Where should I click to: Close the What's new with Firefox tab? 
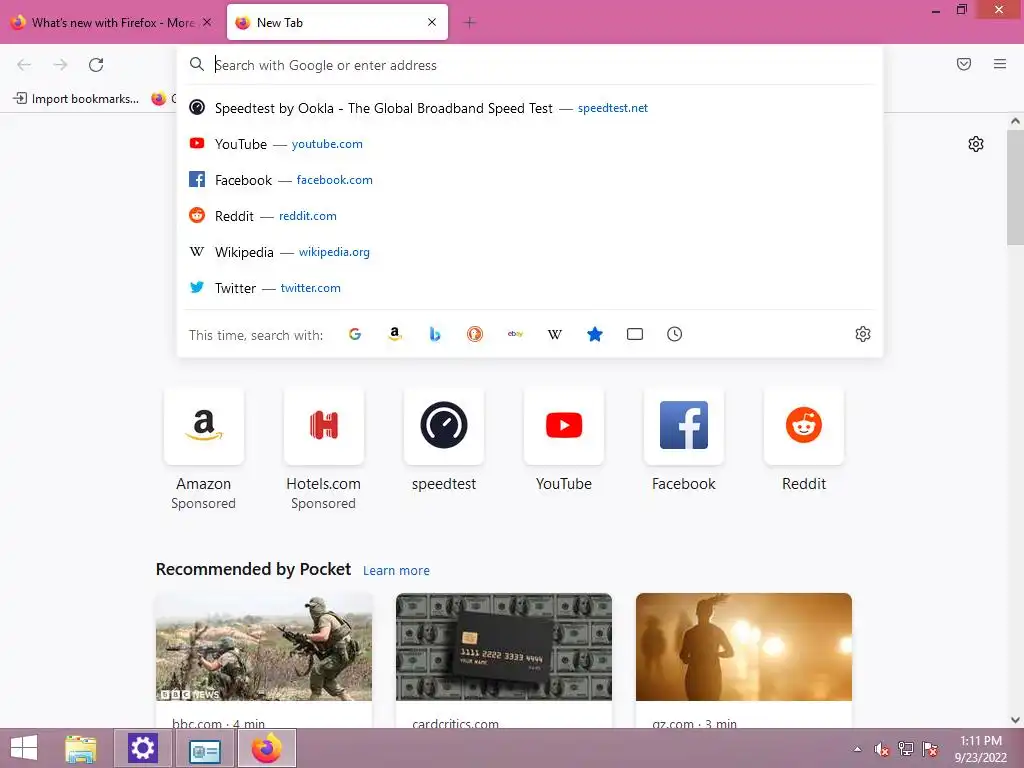pyautogui.click(x=207, y=22)
